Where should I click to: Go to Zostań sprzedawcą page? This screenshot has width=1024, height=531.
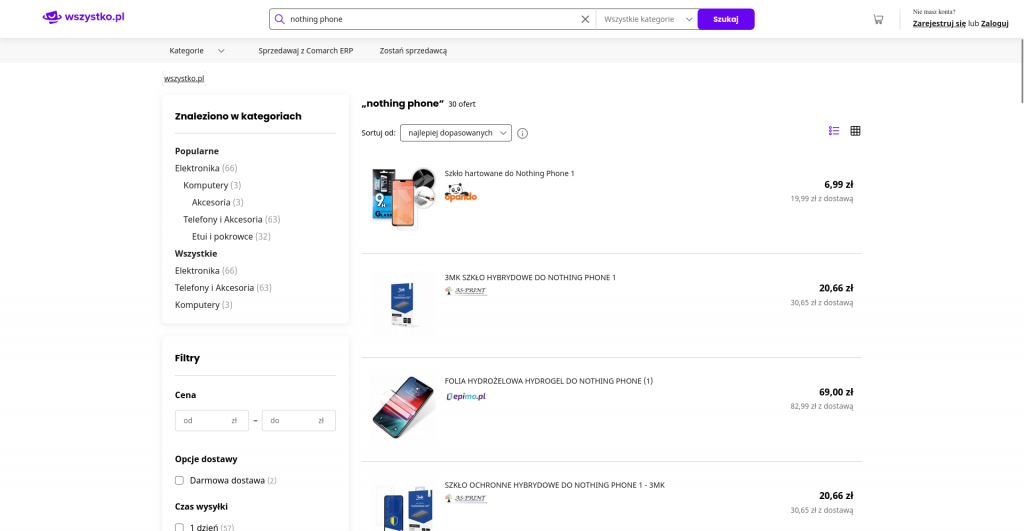(413, 51)
